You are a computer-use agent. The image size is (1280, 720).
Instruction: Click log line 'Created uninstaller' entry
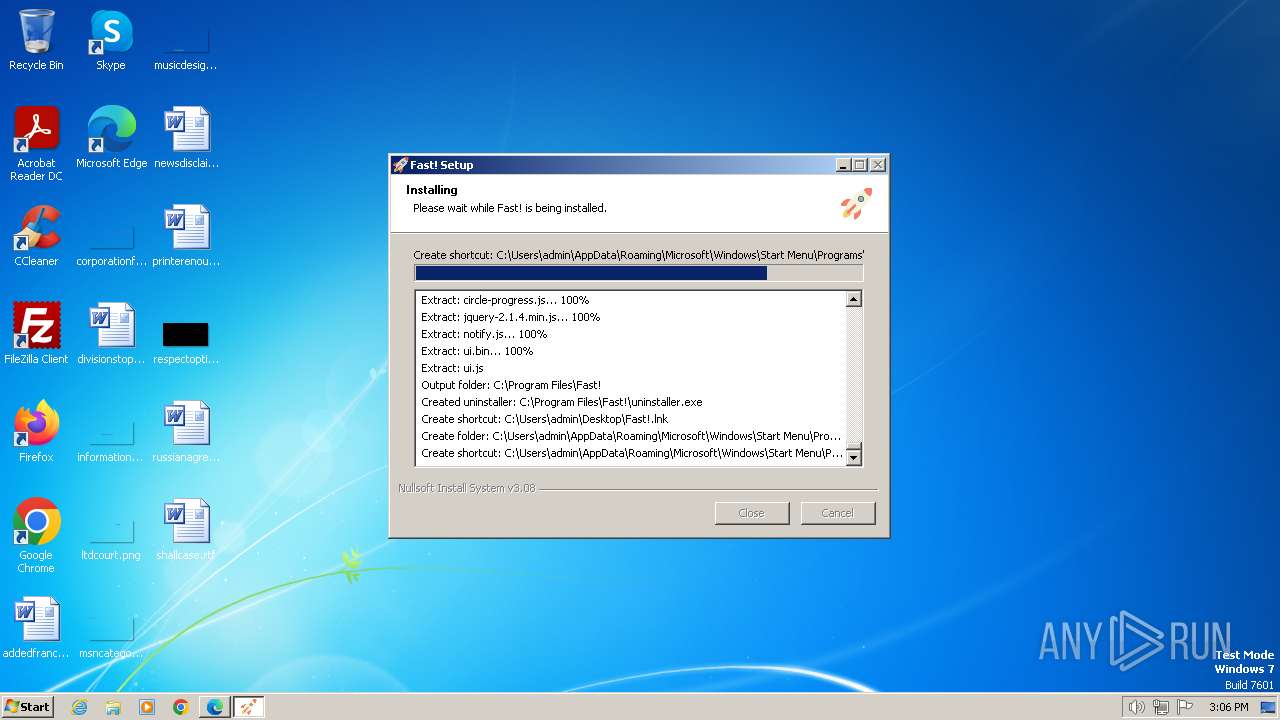tap(562, 402)
